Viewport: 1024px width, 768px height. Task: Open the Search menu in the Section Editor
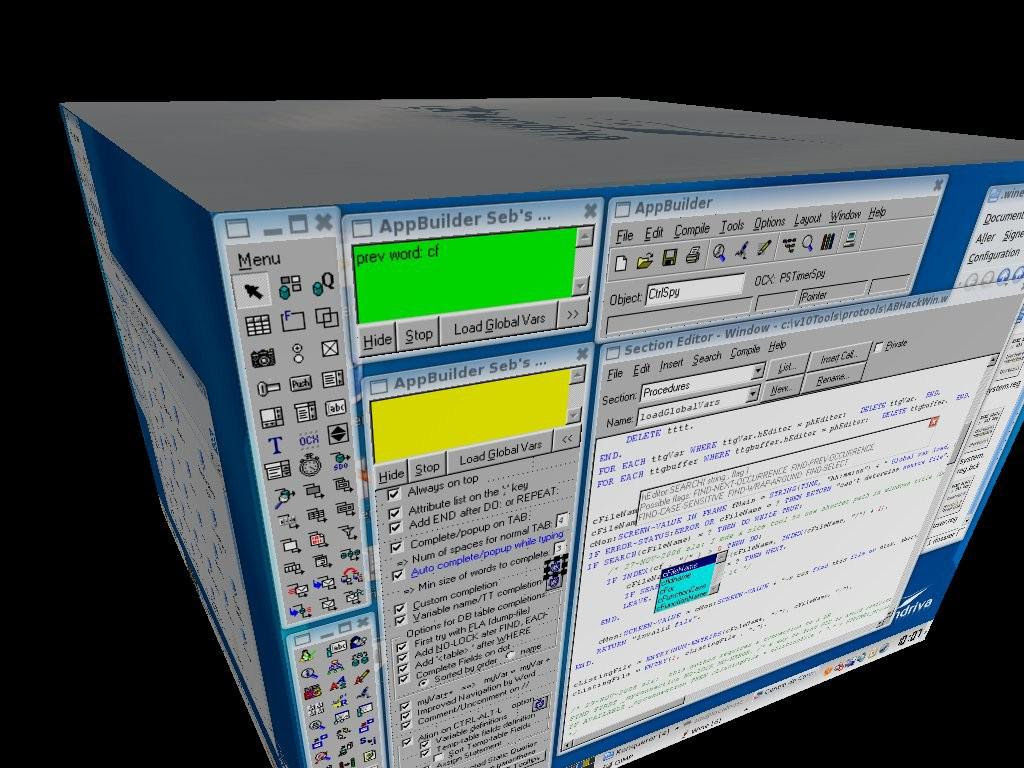[707, 357]
